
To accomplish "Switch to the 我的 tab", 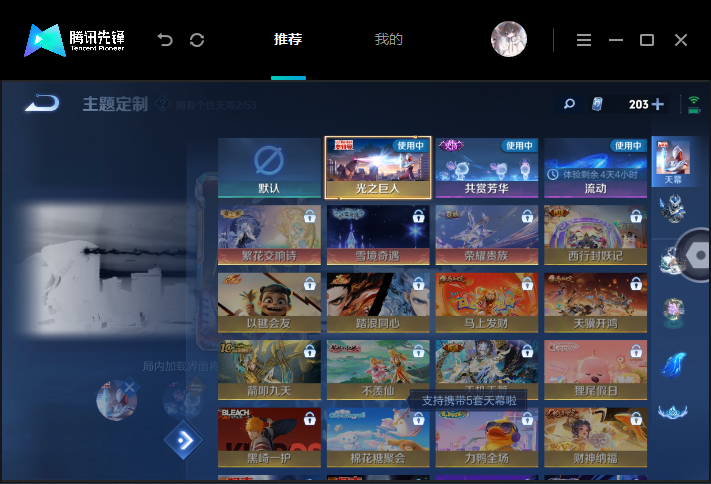I will [x=389, y=39].
